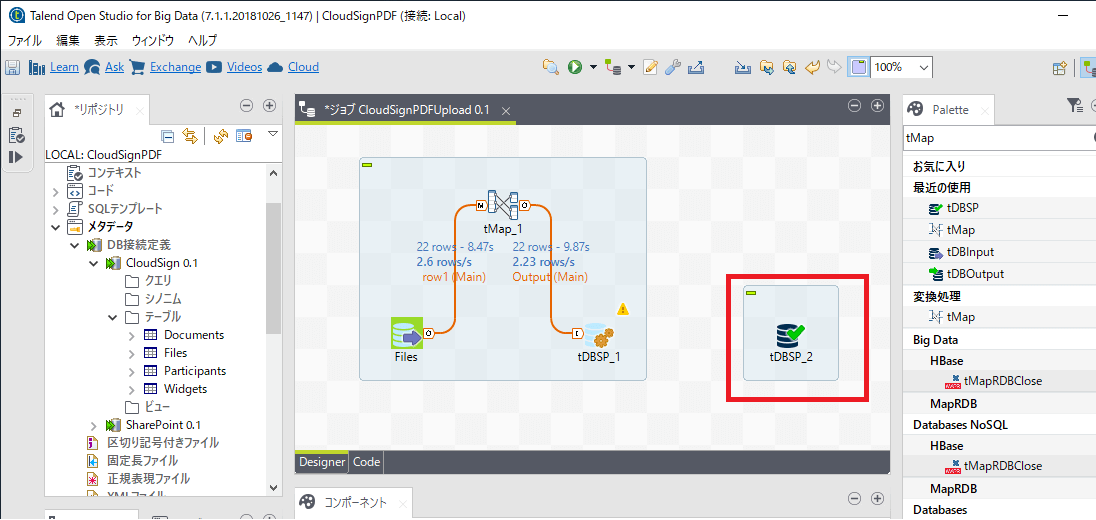This screenshot has height=520, width=1096.
Task: Click the import into tray toolbar icon
Action: pyautogui.click(x=742, y=67)
